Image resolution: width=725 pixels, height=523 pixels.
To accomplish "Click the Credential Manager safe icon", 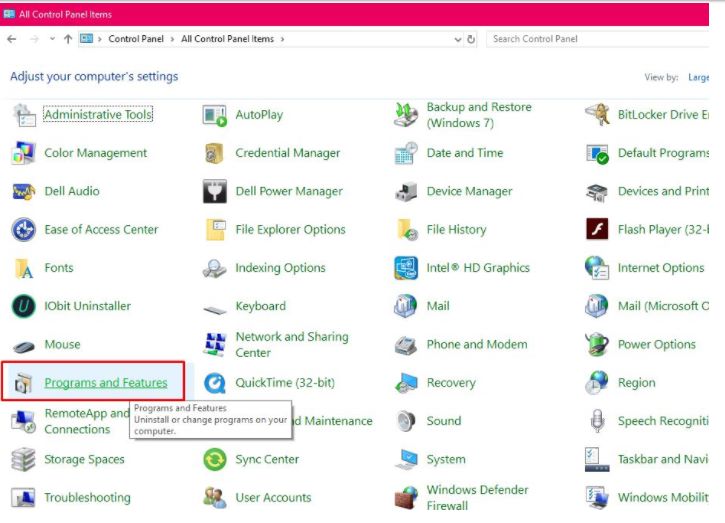I will [x=215, y=153].
